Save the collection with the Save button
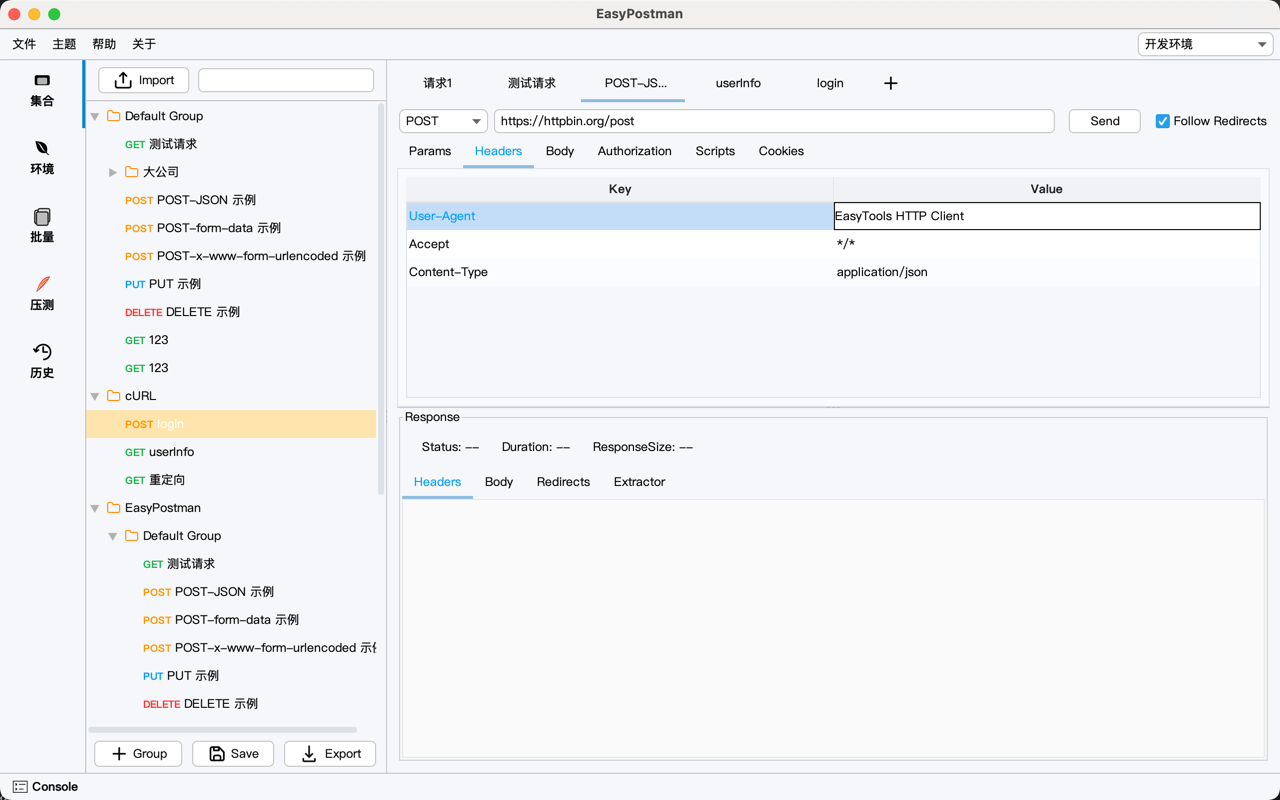 233,754
